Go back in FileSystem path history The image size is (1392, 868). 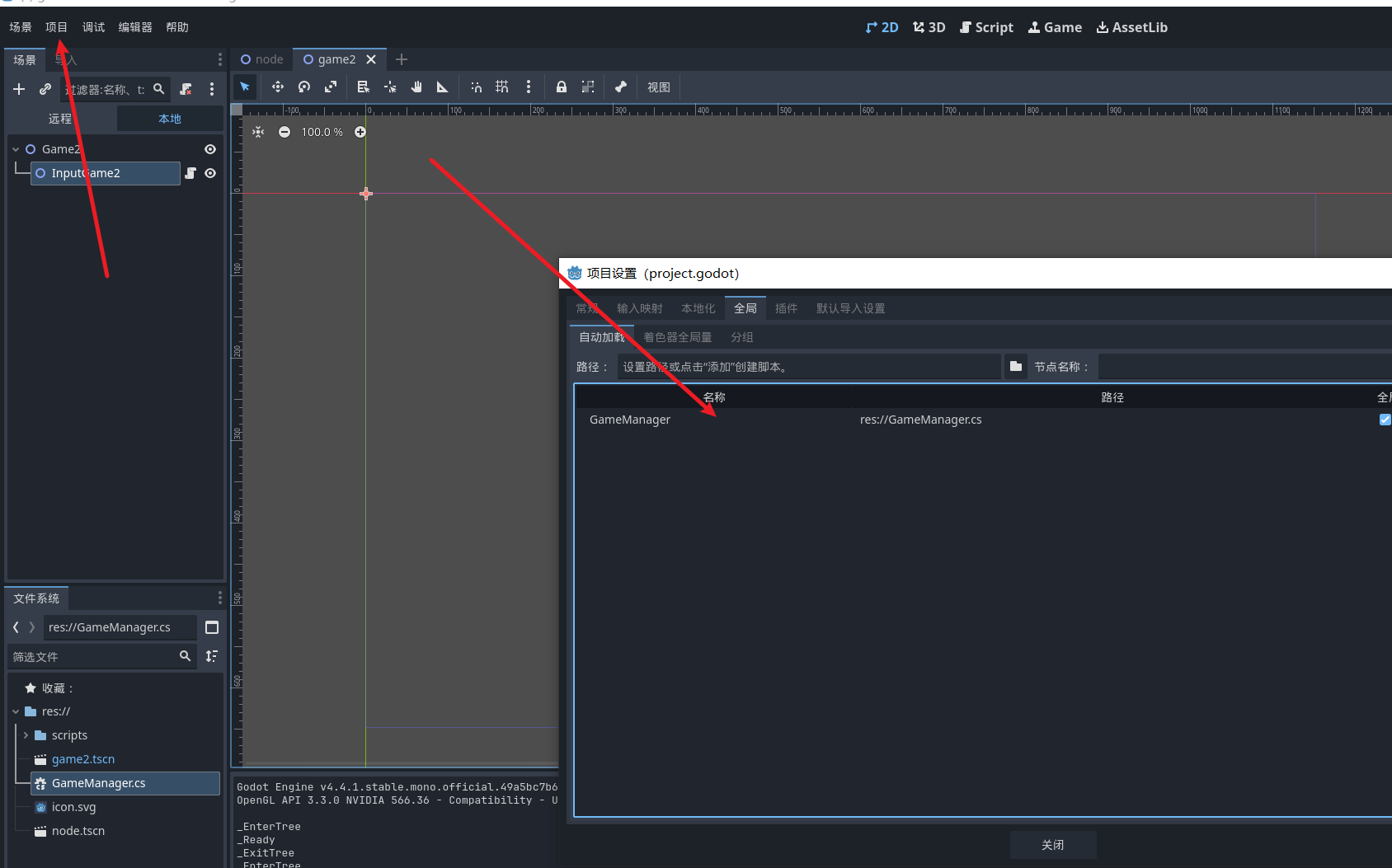(x=16, y=627)
